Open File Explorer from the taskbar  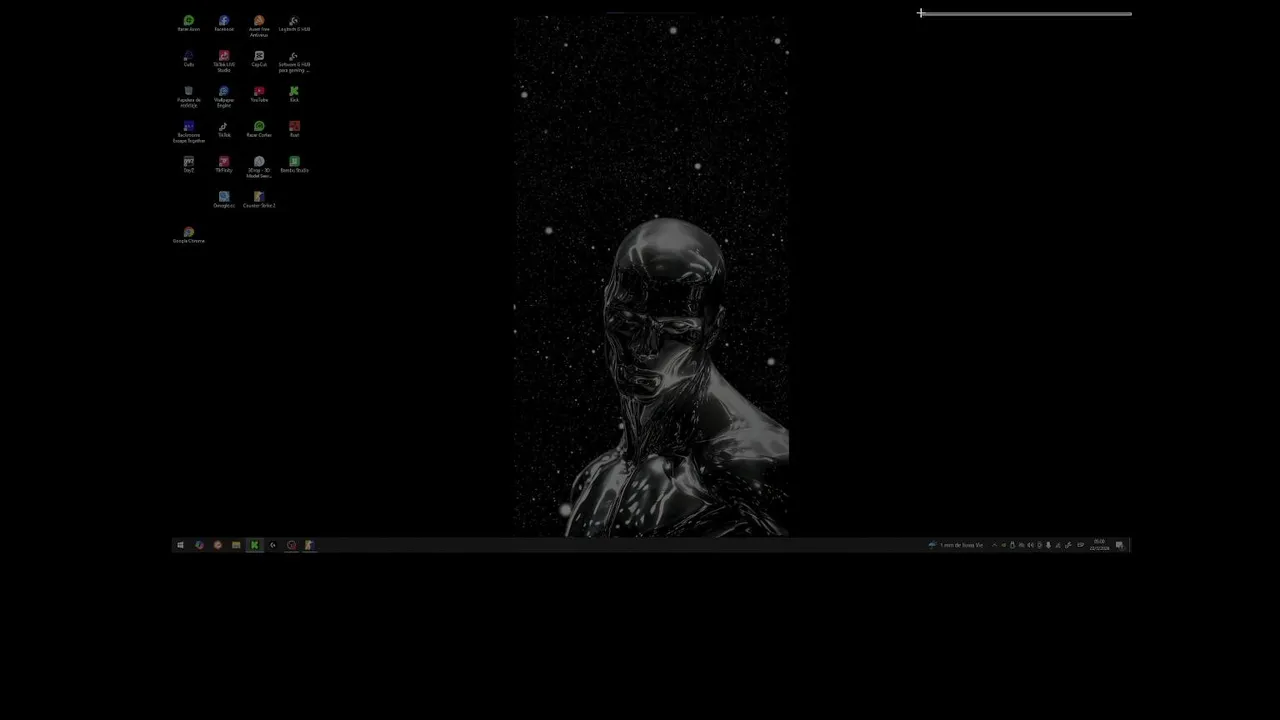pyautogui.click(x=236, y=545)
